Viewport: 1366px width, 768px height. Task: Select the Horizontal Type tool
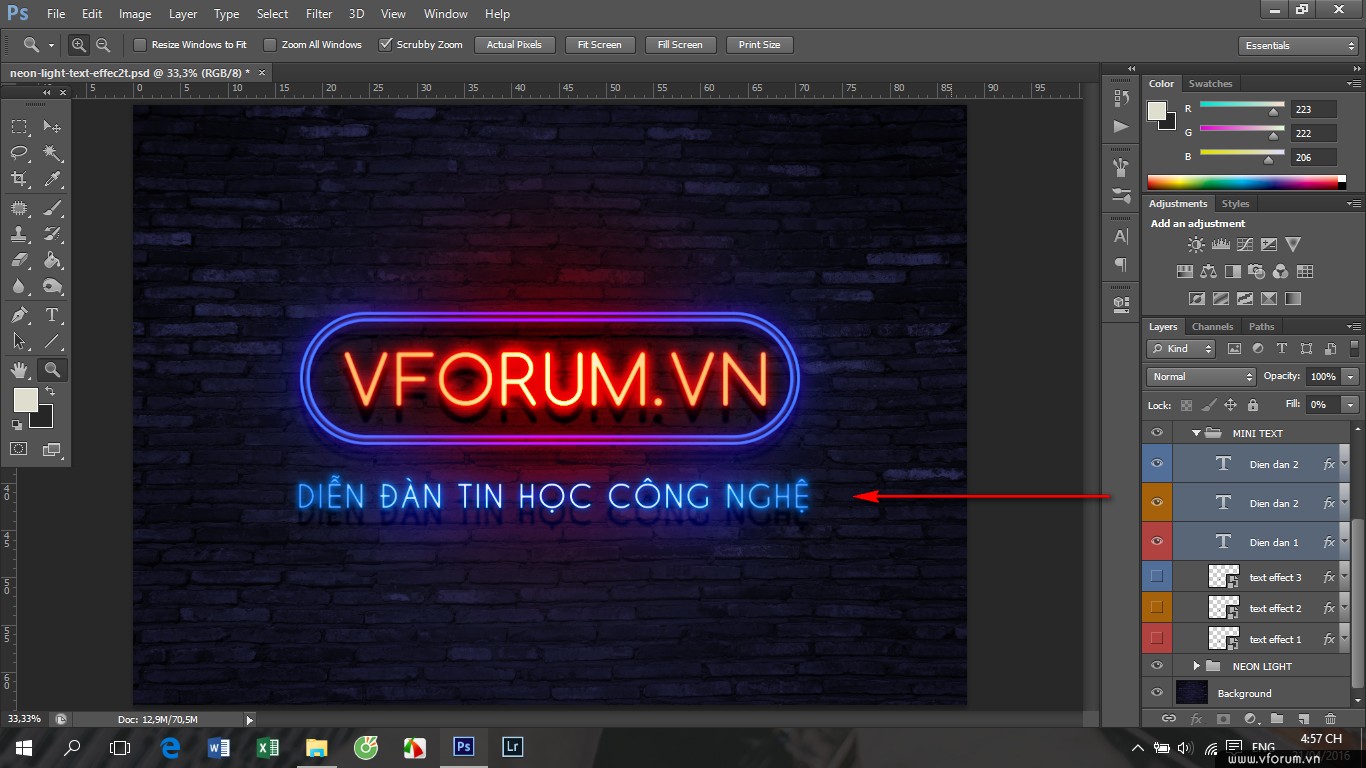coord(52,315)
